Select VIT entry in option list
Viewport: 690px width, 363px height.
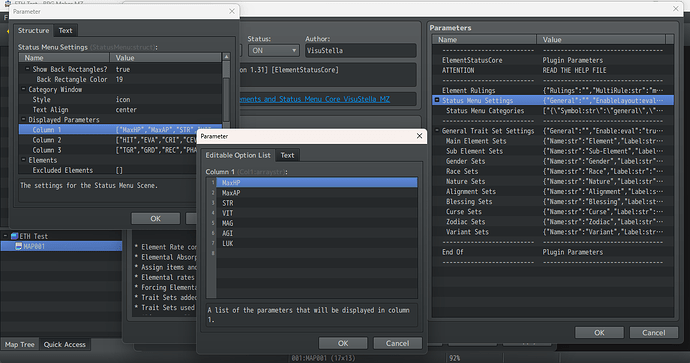[316, 213]
